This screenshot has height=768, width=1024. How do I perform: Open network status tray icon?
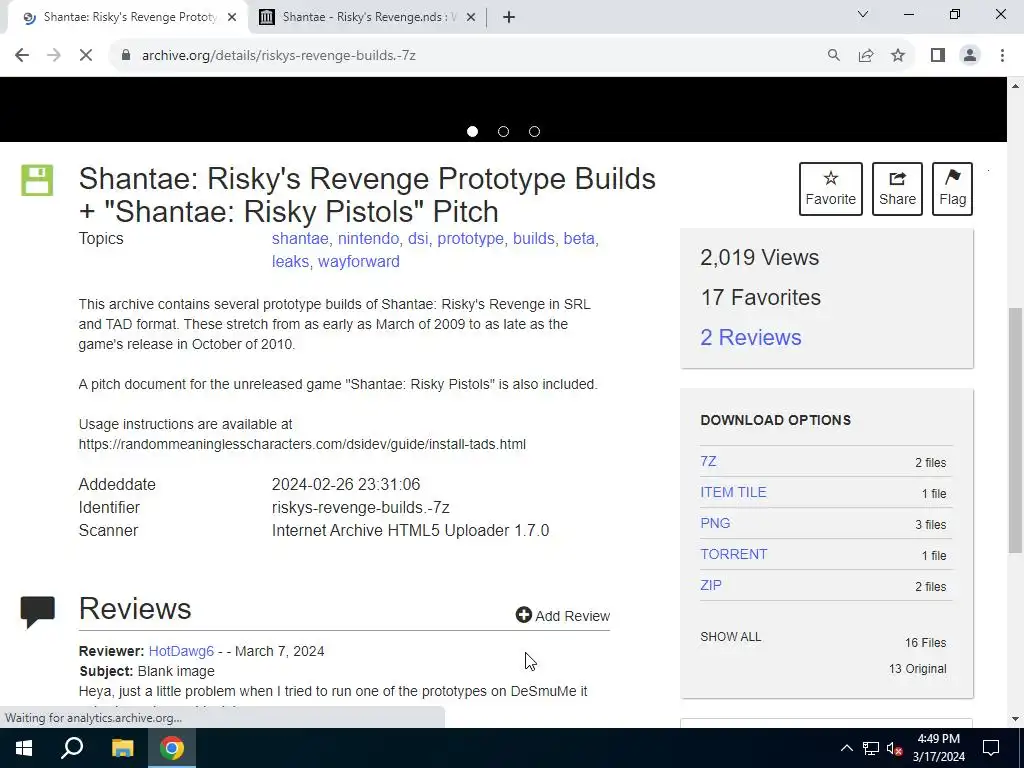(x=871, y=748)
